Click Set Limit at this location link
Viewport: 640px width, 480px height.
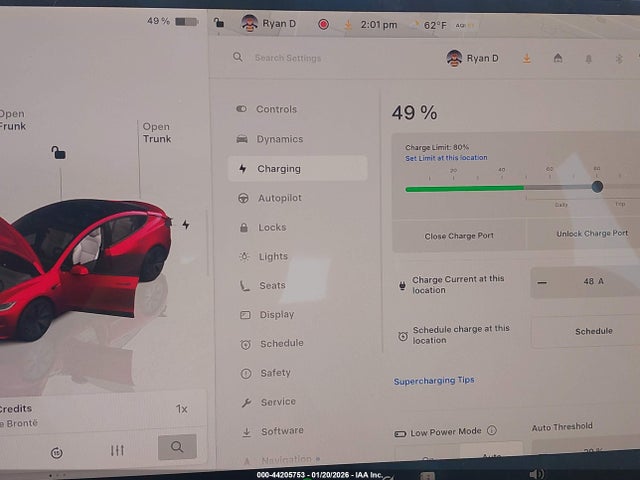(446, 158)
